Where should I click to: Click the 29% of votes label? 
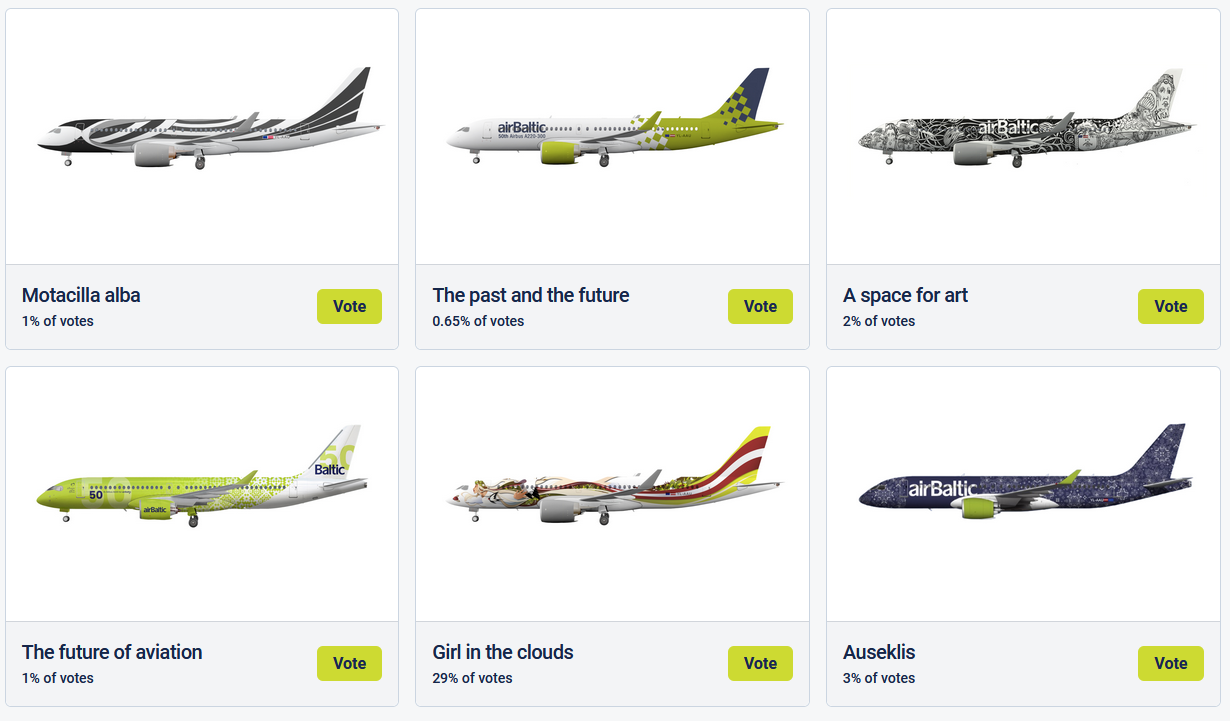472,678
